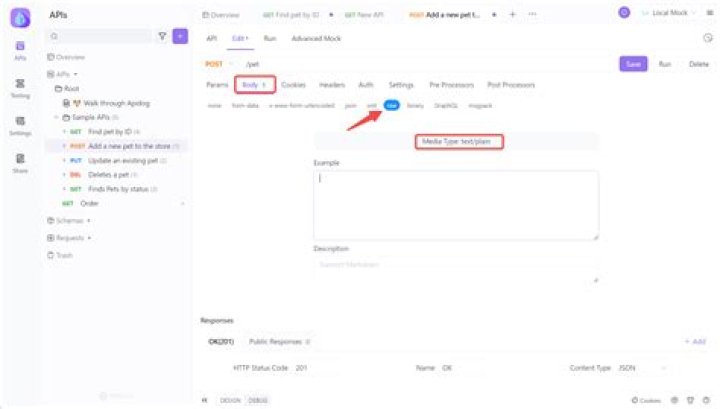Click the hamburger menu icon at top right
The width and height of the screenshot is (720, 409).
click(709, 14)
